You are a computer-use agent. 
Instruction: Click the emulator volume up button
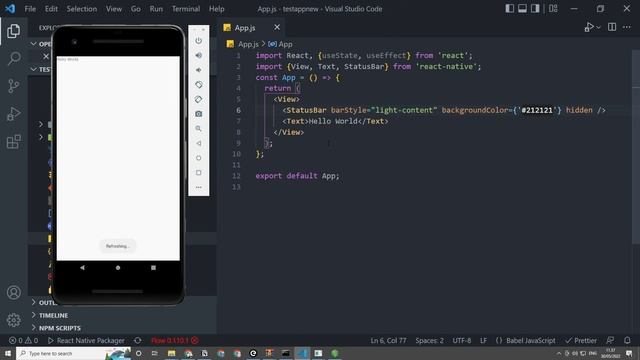click(198, 55)
